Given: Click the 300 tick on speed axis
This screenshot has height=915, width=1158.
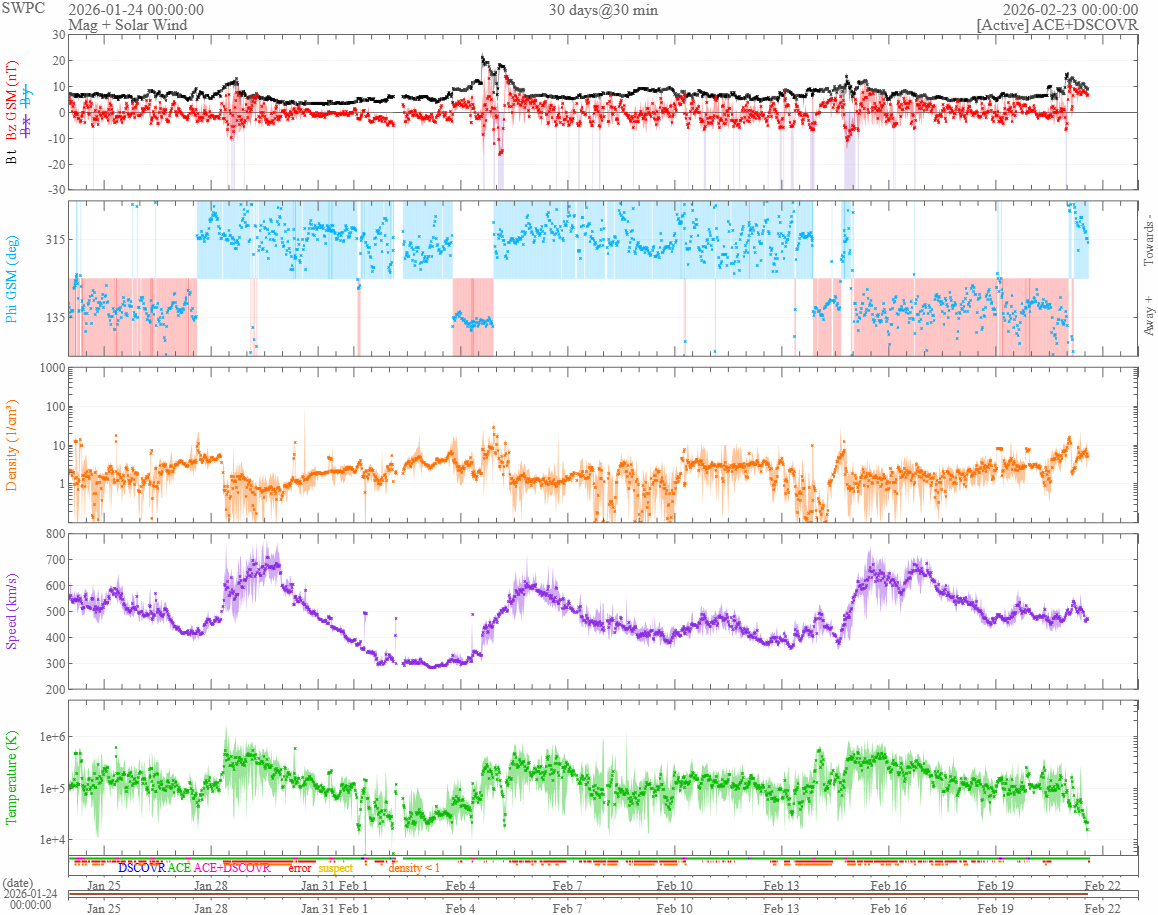Looking at the screenshot, I should click(x=55, y=663).
